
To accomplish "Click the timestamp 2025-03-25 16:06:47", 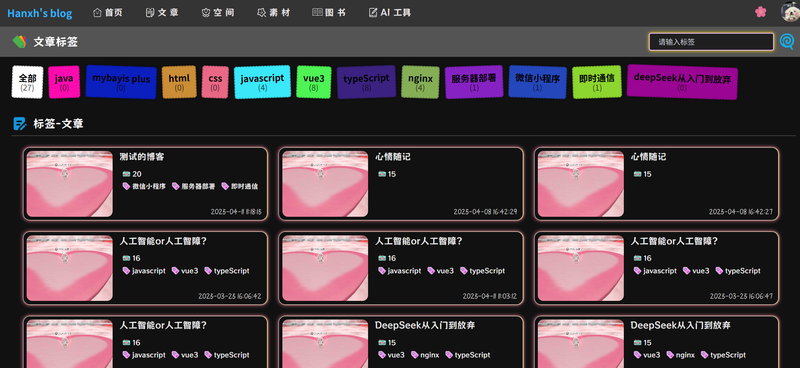I will click(741, 296).
